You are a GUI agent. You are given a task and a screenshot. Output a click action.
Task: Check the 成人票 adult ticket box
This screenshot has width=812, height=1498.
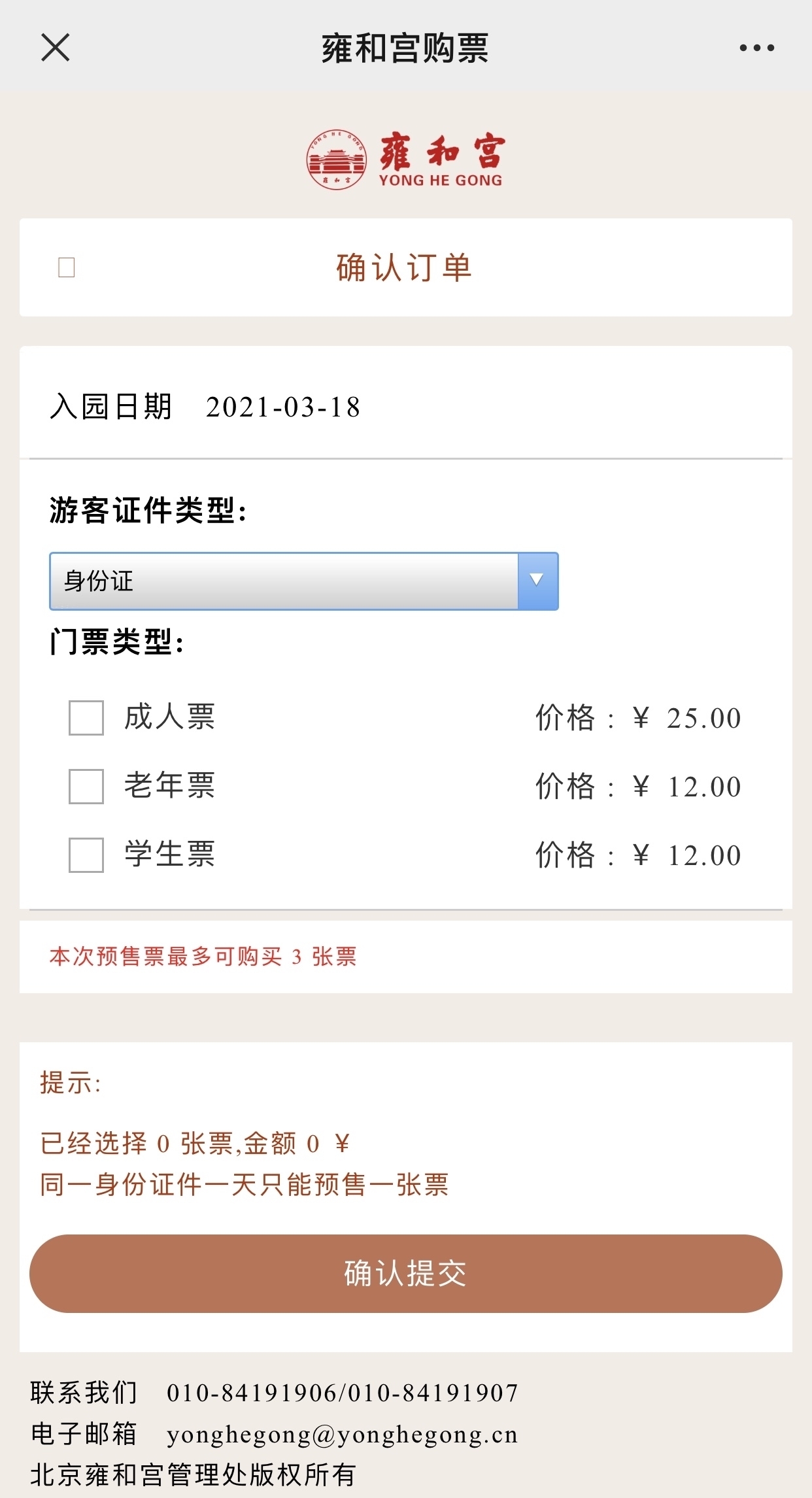click(x=86, y=718)
